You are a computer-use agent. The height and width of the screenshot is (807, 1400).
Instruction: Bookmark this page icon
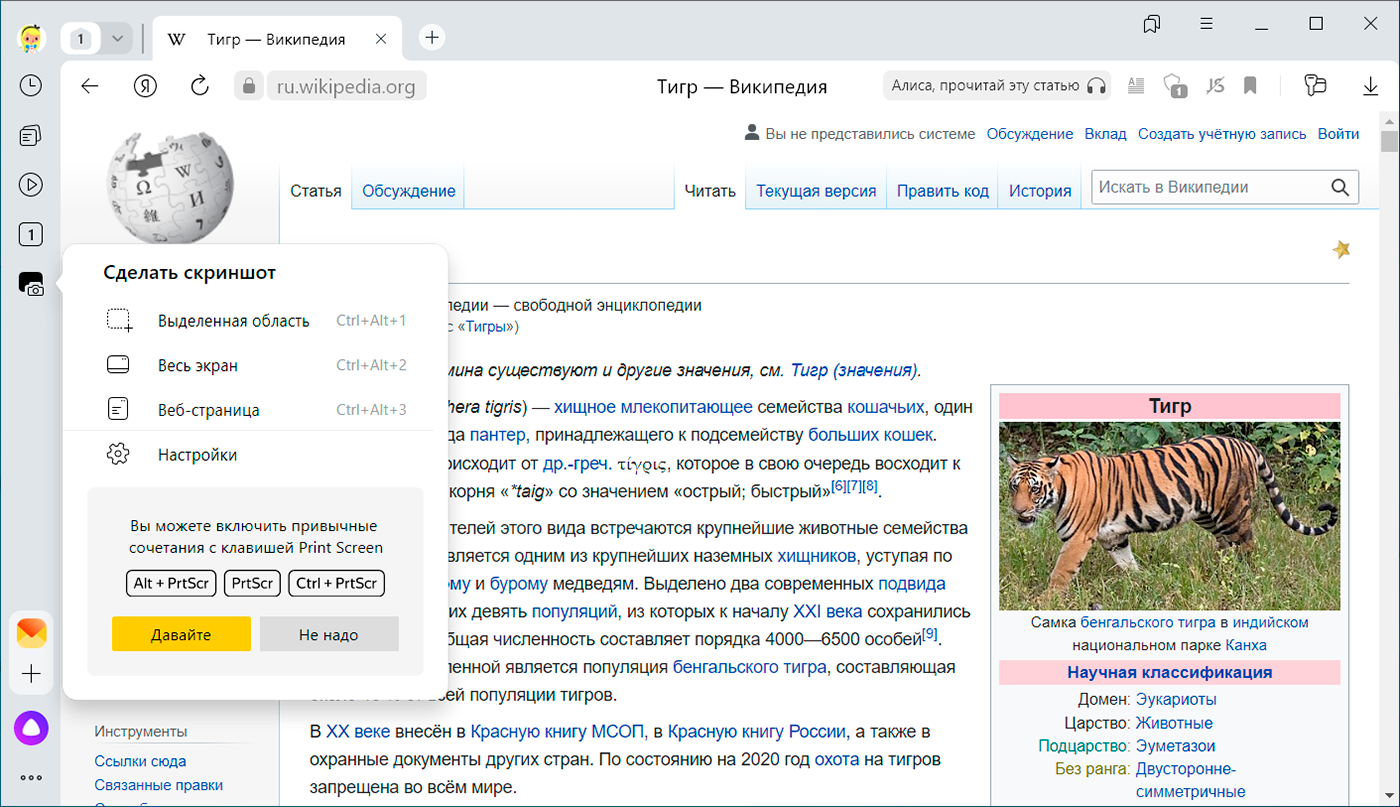click(1250, 86)
